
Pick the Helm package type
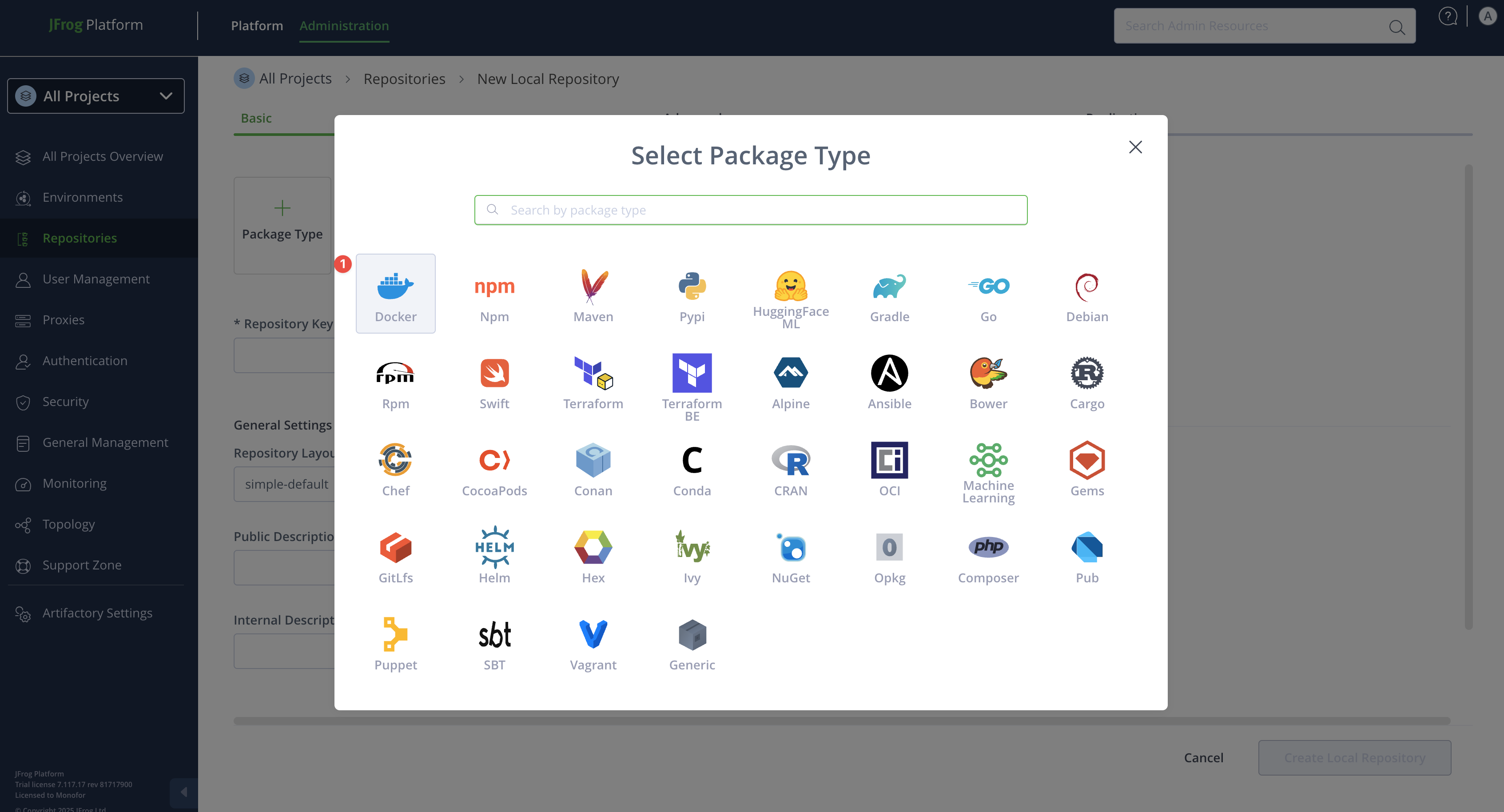click(494, 555)
